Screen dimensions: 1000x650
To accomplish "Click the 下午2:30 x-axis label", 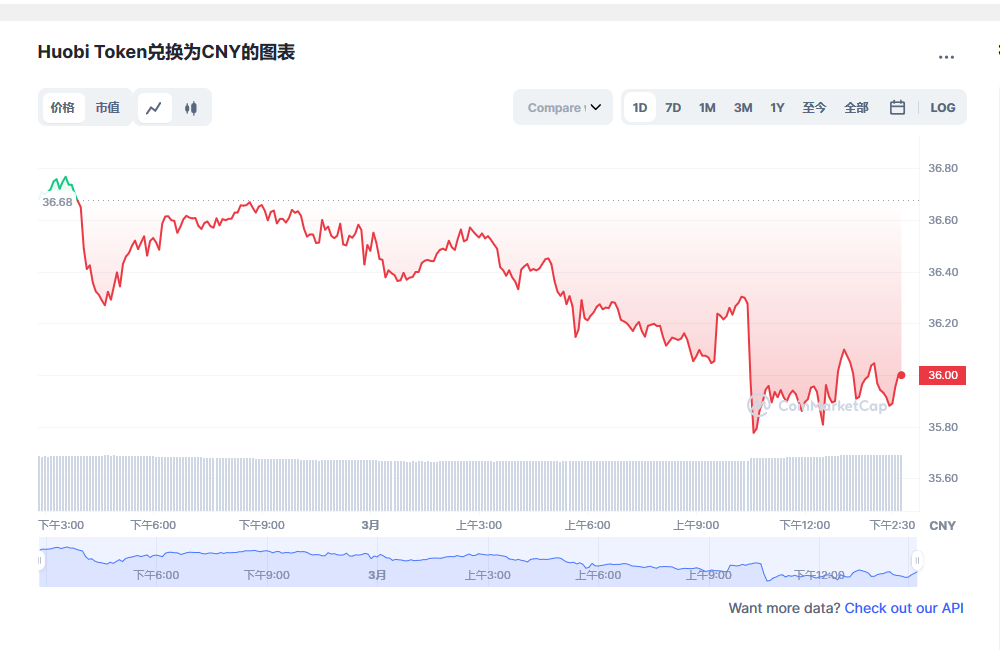I will [x=892, y=525].
